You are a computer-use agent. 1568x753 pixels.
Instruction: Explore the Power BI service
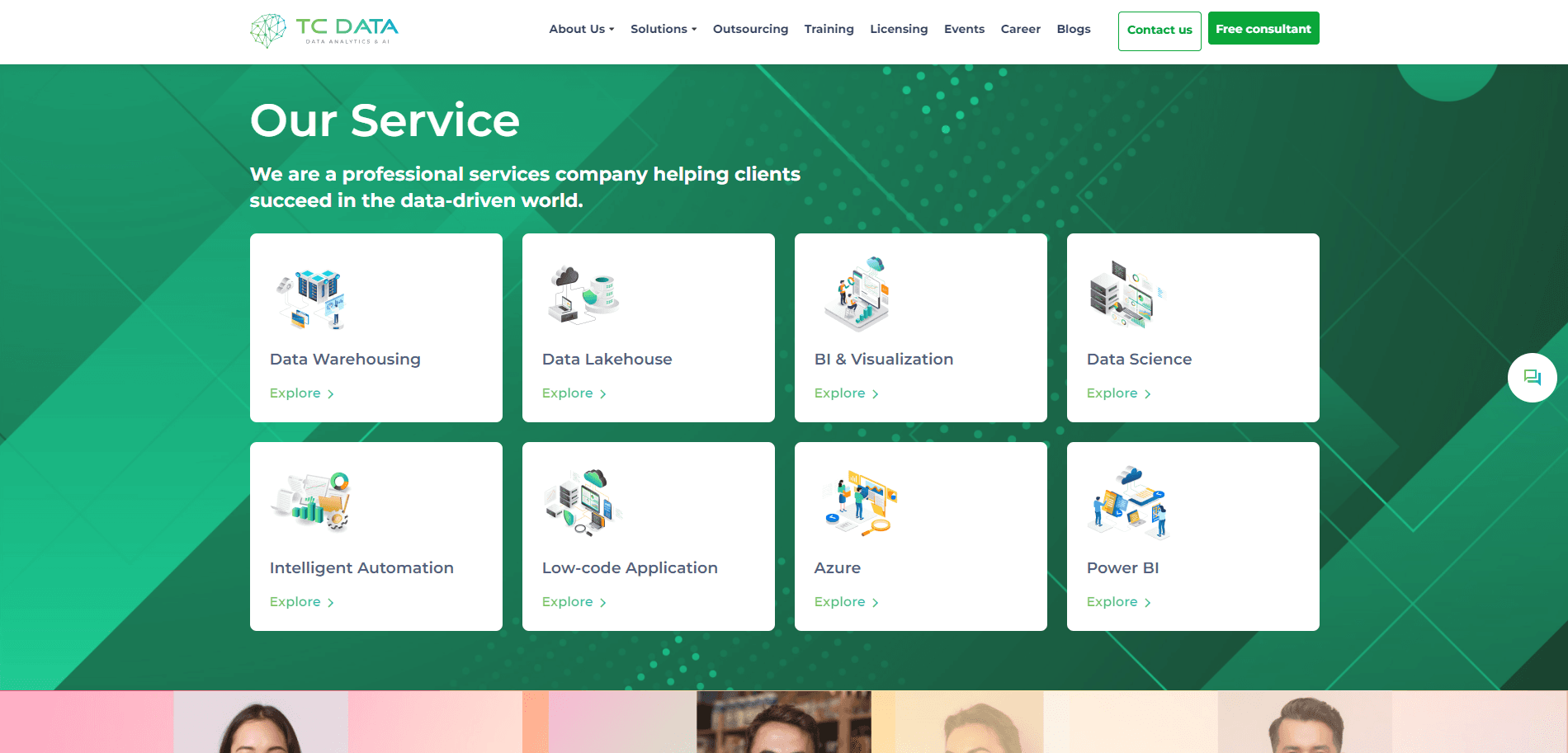click(1118, 602)
